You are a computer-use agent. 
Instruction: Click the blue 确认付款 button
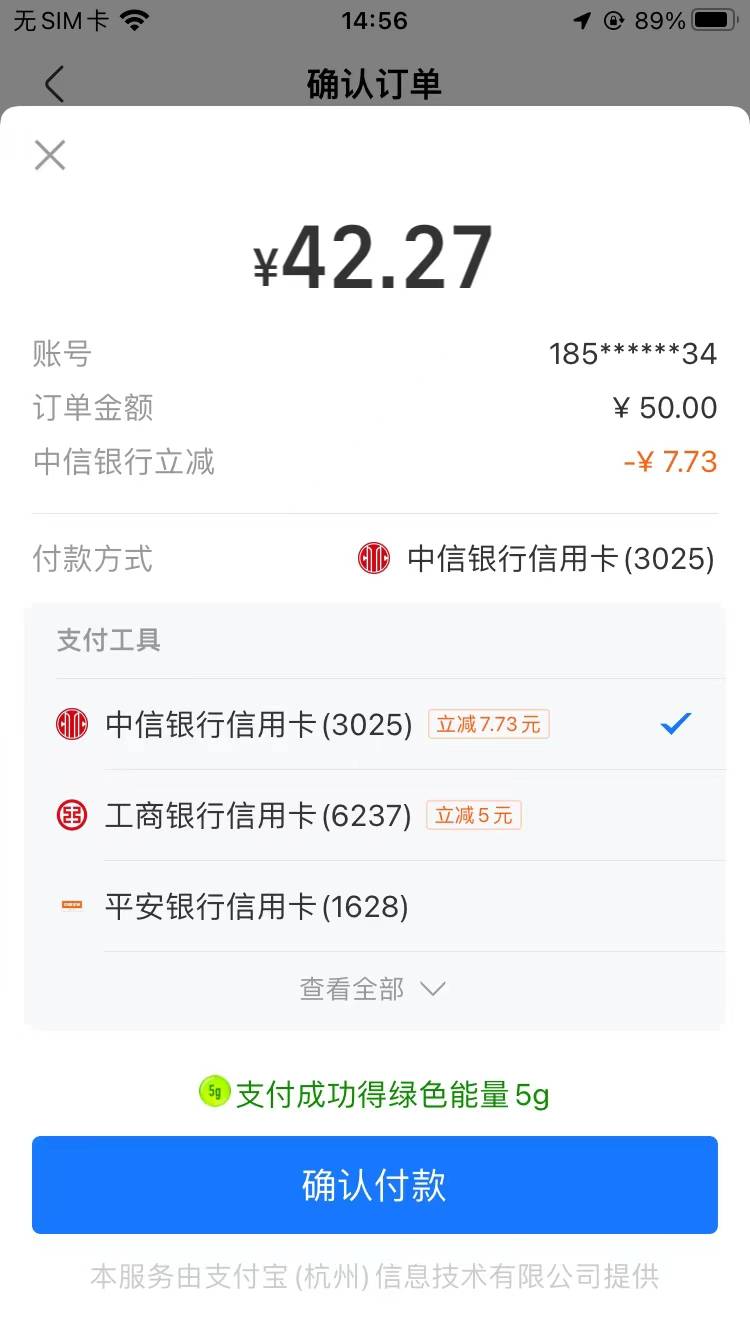pos(375,1185)
